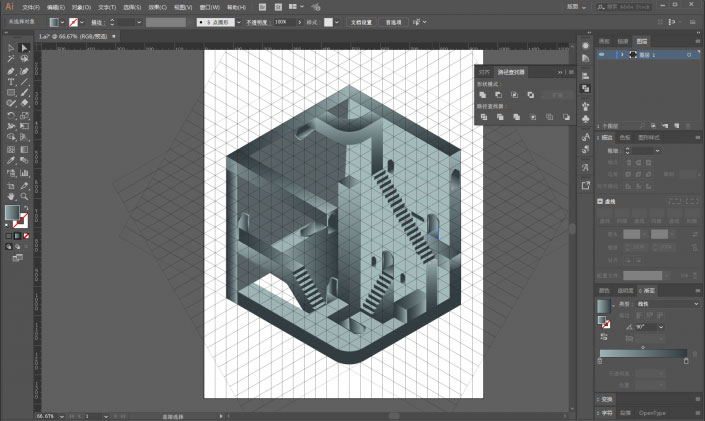The height and width of the screenshot is (421, 705).
Task: Select the Zoom tool
Action: (x=24, y=197)
